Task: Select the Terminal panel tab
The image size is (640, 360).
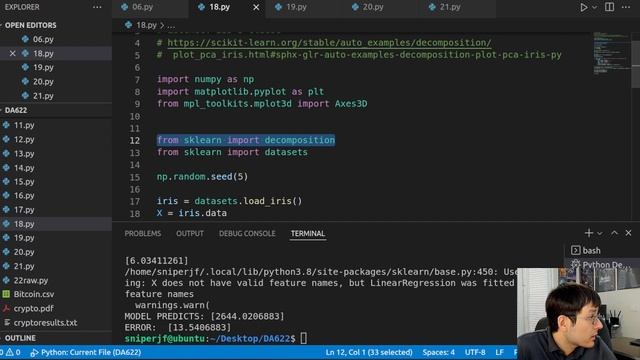Action: [308, 233]
